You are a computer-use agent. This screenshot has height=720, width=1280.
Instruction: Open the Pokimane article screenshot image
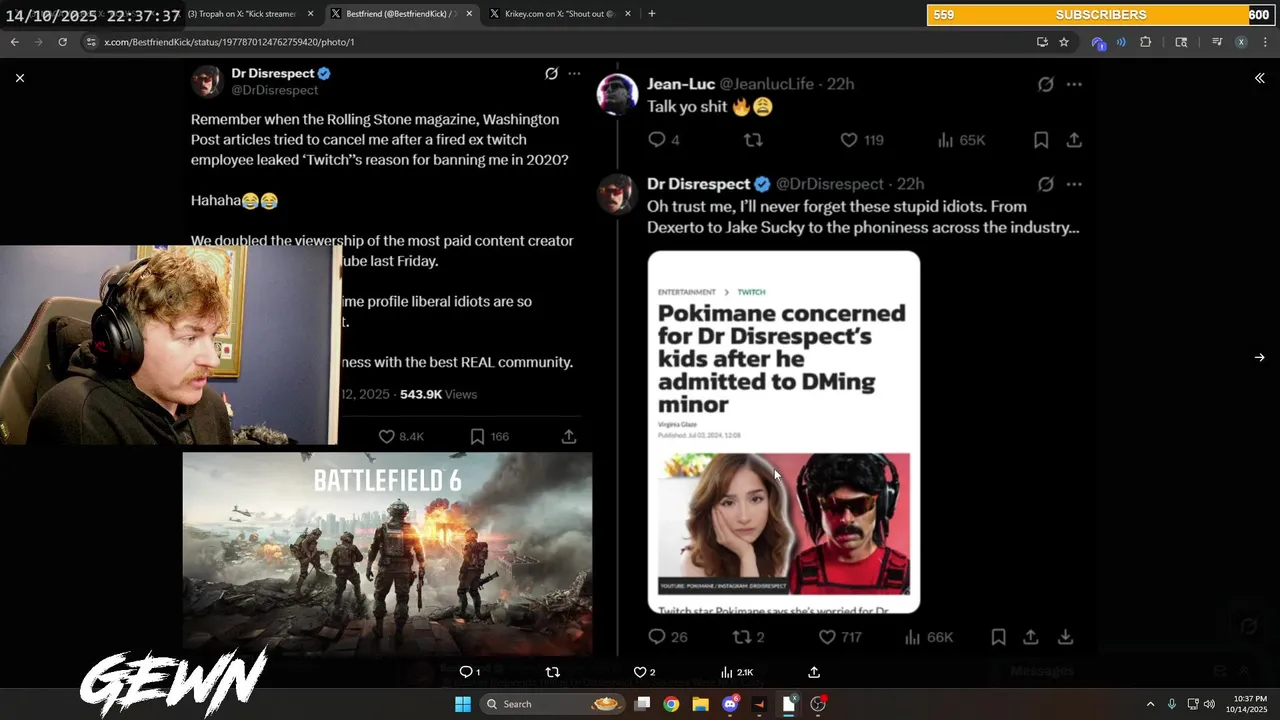pyautogui.click(x=784, y=432)
